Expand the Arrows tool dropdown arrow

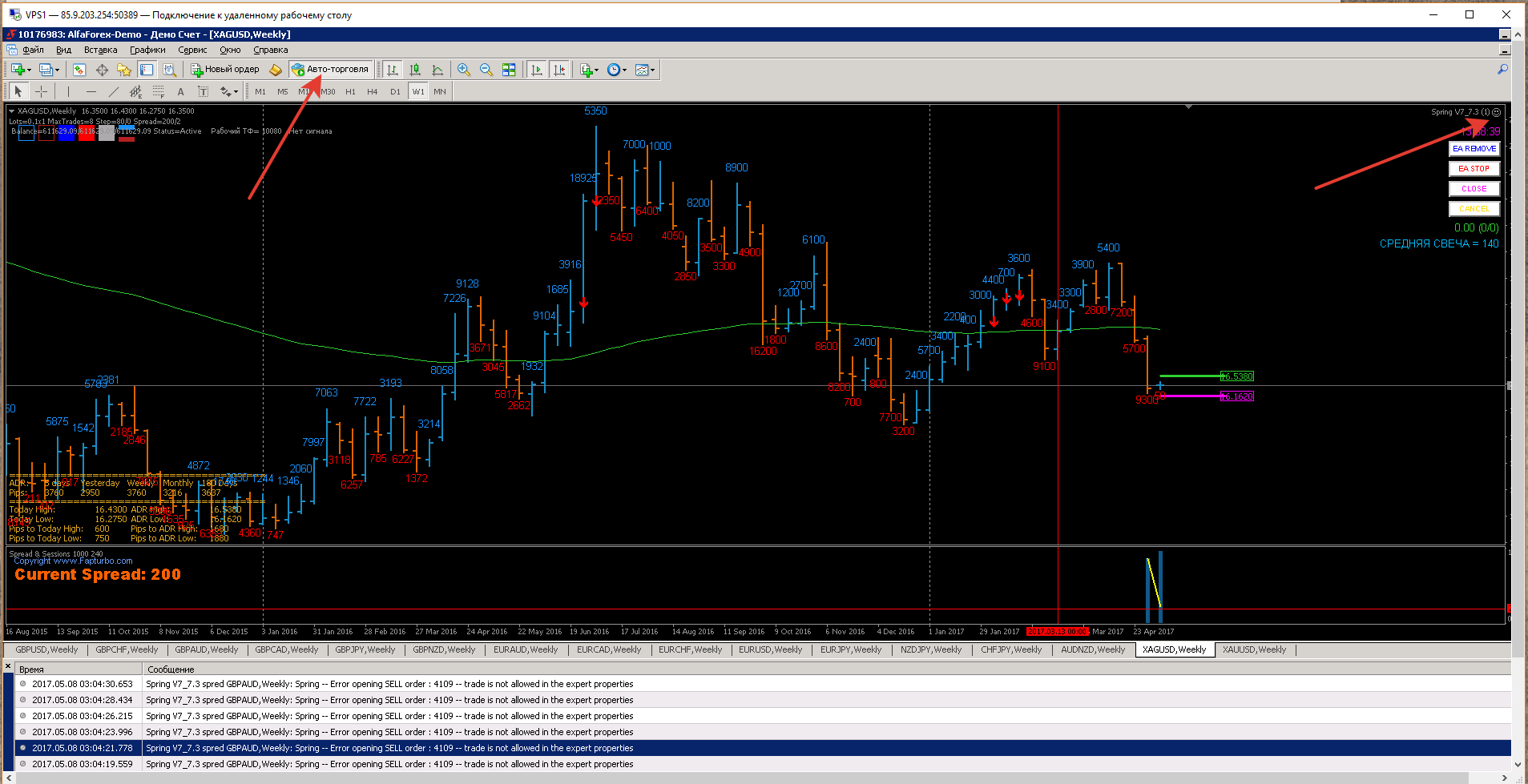(236, 91)
